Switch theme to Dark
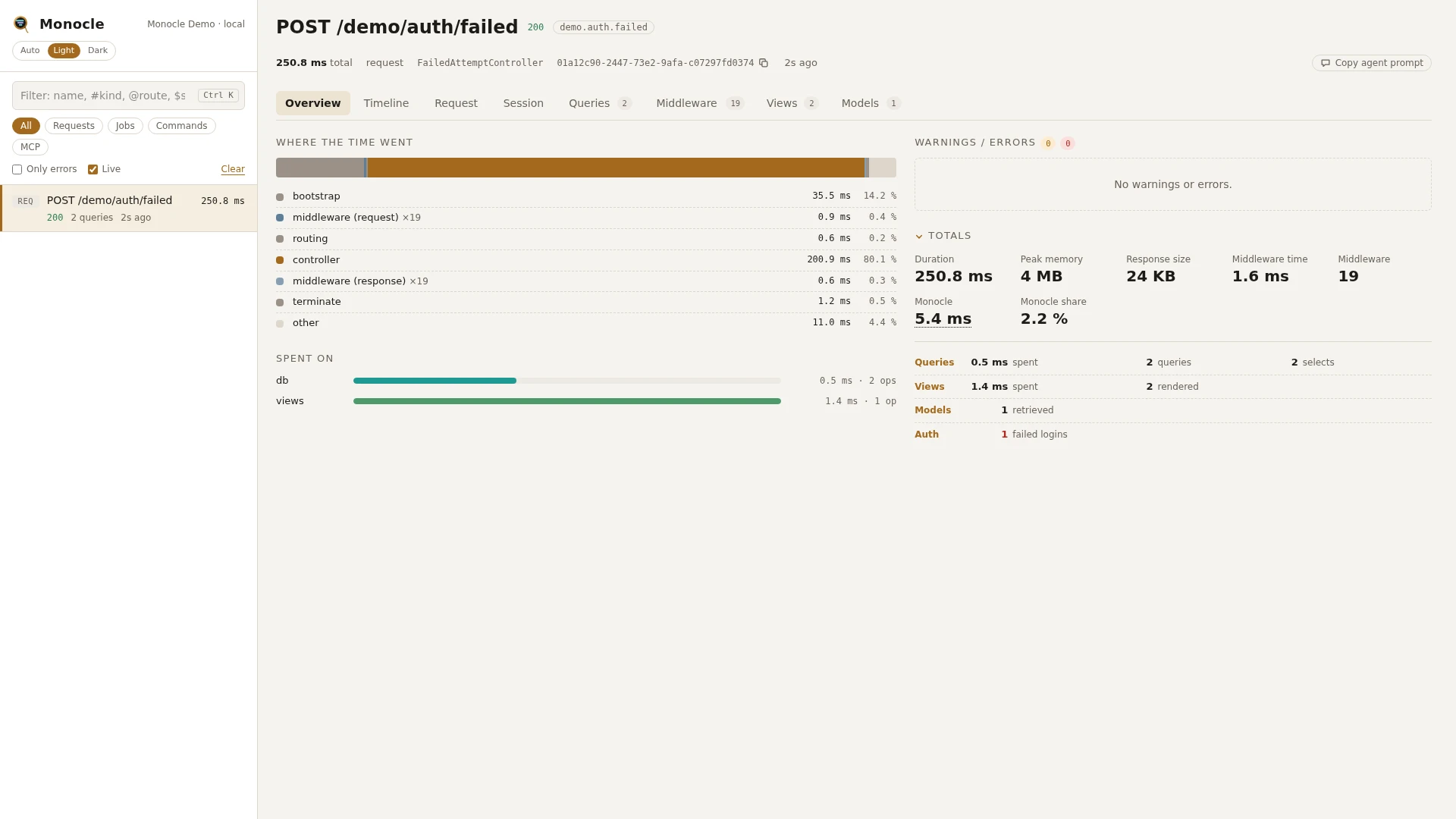This screenshot has width=1456, height=819. (x=98, y=51)
